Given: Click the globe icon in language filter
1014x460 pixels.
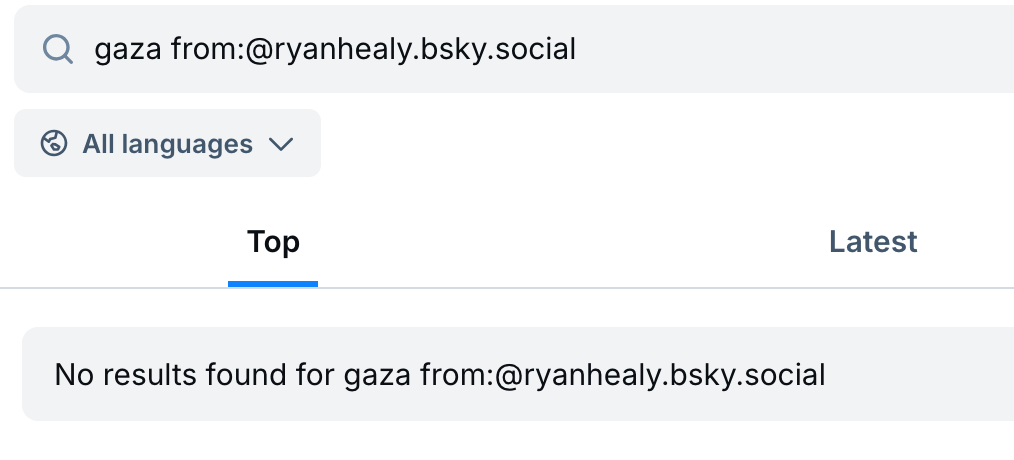Looking at the screenshot, I should coord(53,144).
